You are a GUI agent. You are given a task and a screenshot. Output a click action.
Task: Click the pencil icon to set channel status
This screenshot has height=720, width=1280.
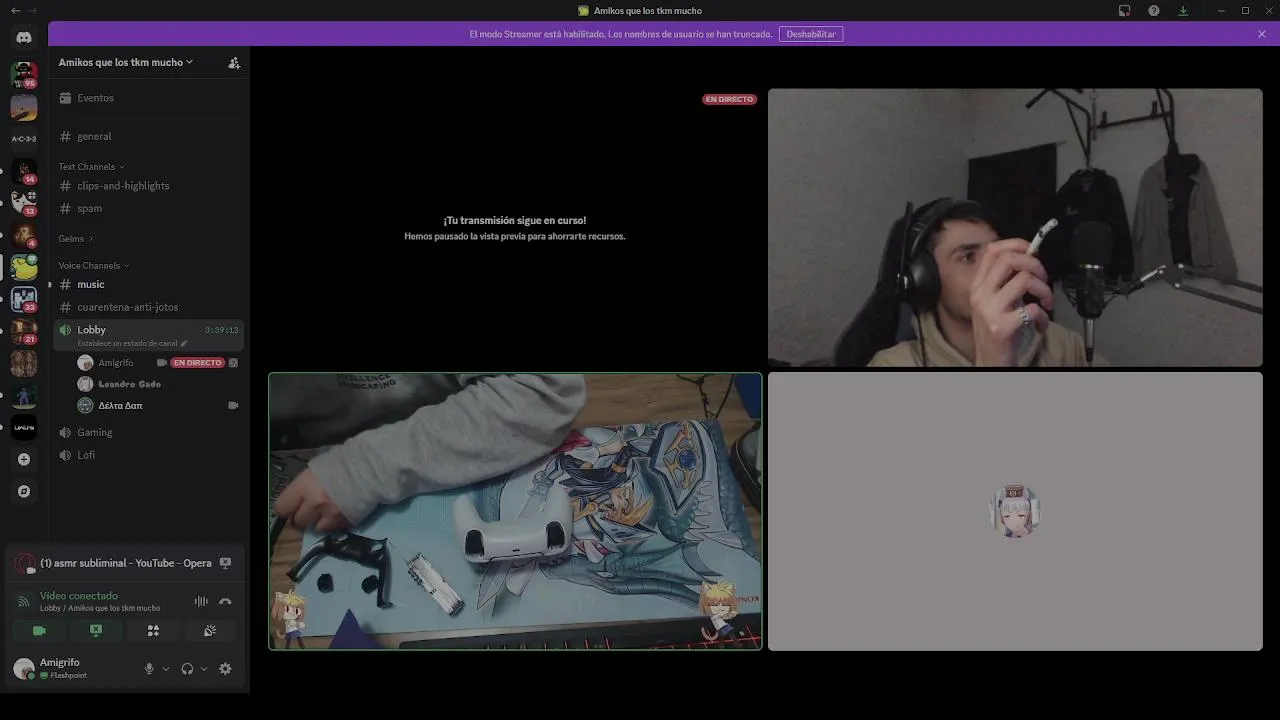coord(184,343)
